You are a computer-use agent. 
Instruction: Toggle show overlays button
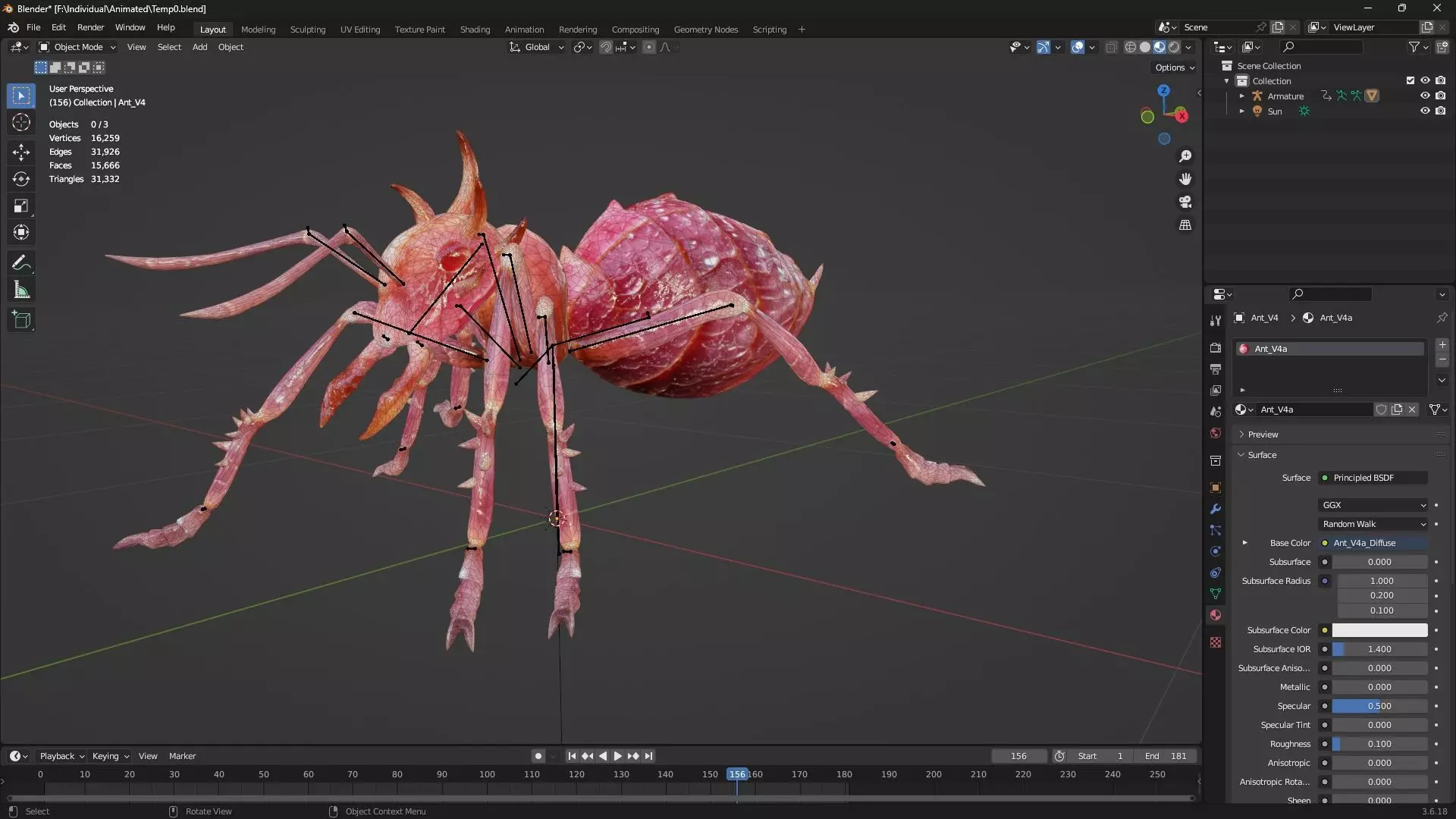(1078, 47)
